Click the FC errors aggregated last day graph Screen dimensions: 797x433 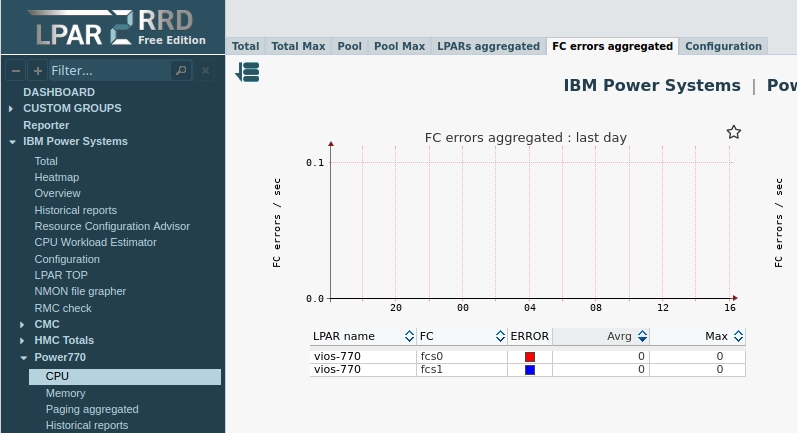[506, 224]
